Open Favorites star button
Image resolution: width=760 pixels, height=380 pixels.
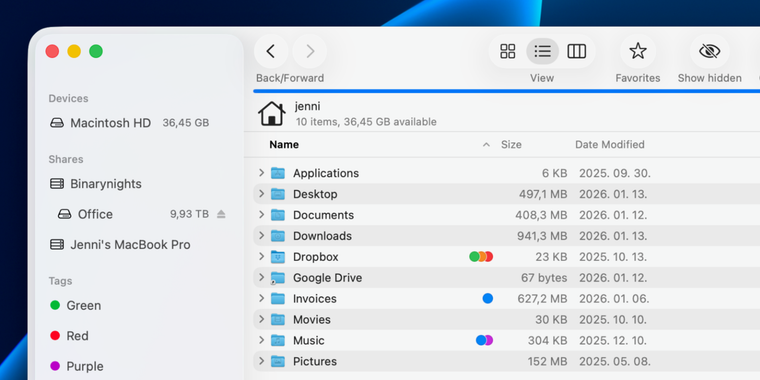click(638, 51)
